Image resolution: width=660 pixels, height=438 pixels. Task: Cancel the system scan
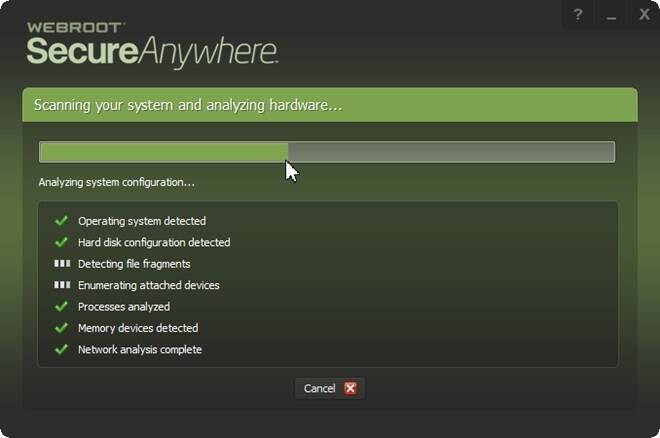point(330,388)
